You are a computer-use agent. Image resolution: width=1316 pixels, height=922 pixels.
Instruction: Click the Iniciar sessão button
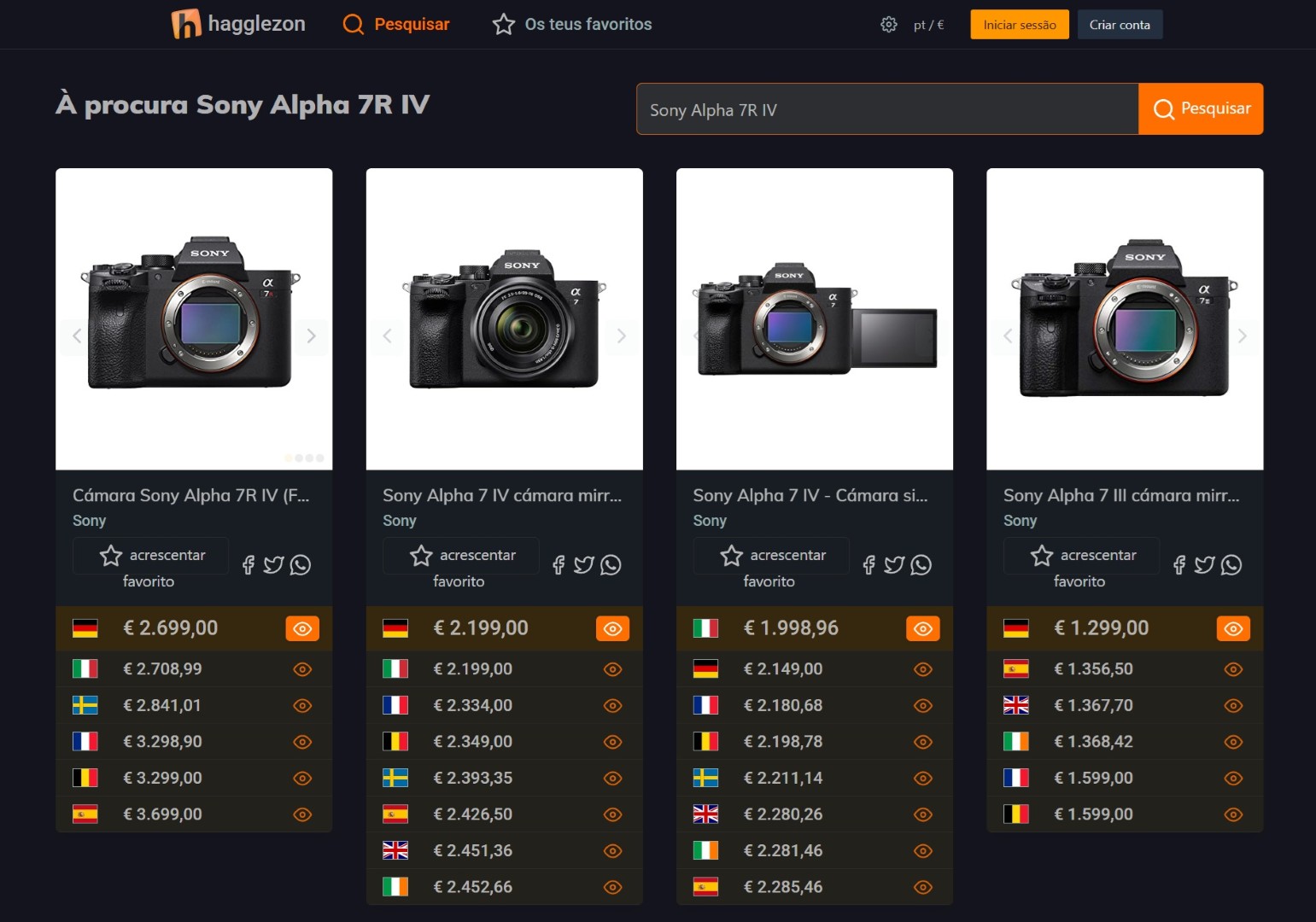[1019, 25]
